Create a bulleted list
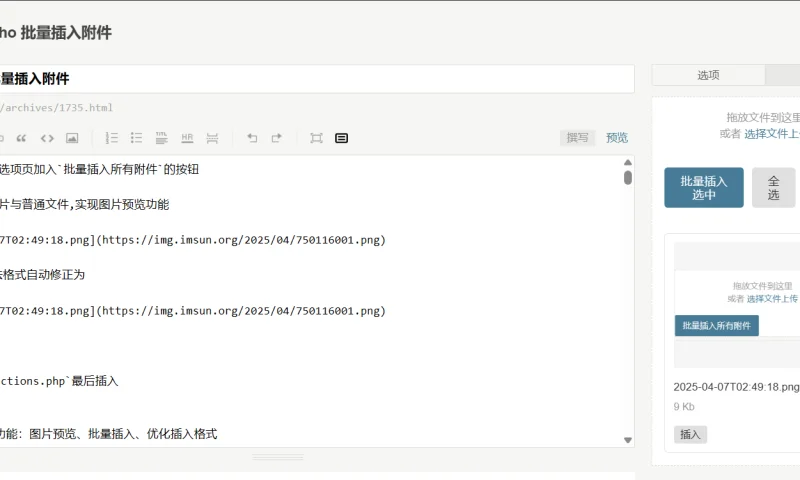800x480 pixels. pos(136,138)
